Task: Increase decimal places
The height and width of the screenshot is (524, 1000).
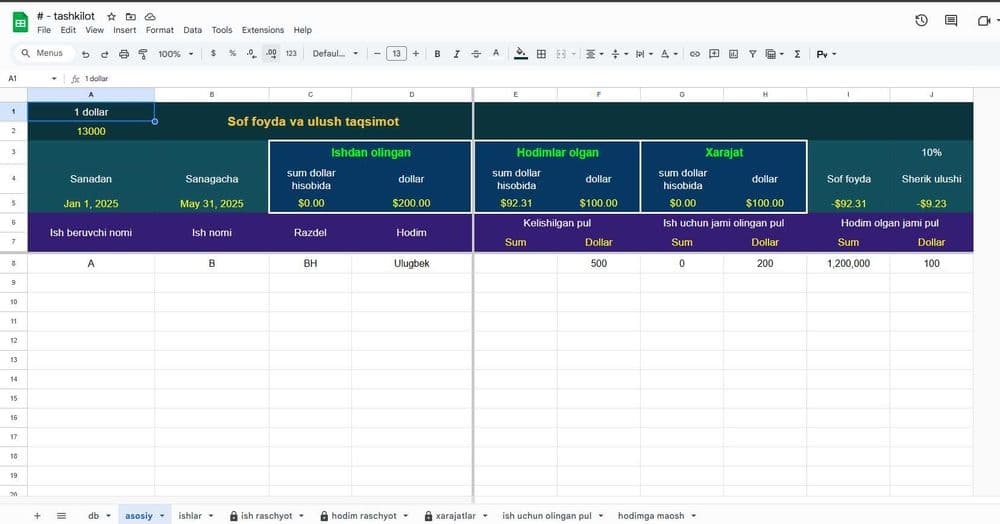Action: click(x=271, y=54)
